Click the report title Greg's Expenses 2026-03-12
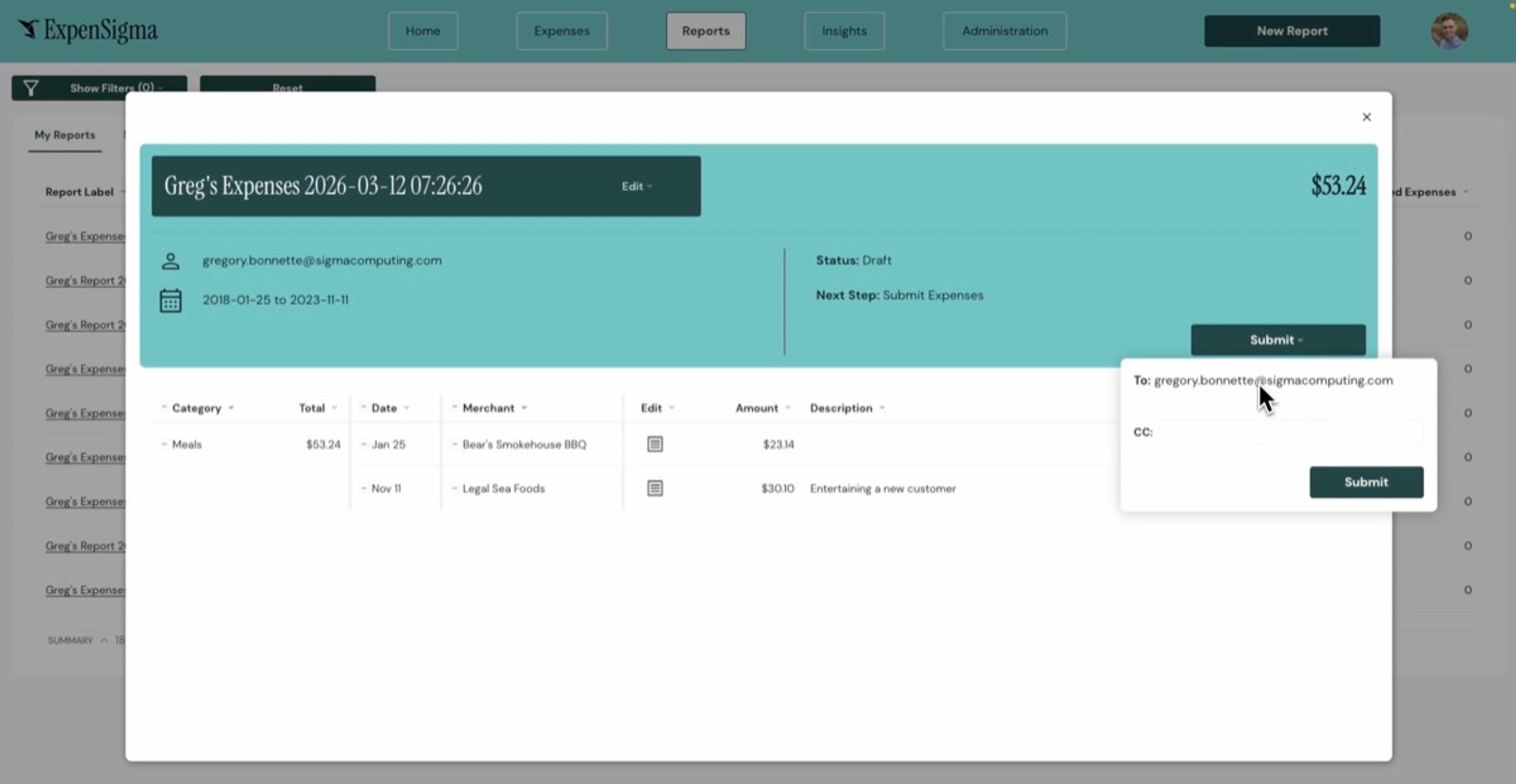The width and height of the screenshot is (1516, 784). (x=323, y=186)
